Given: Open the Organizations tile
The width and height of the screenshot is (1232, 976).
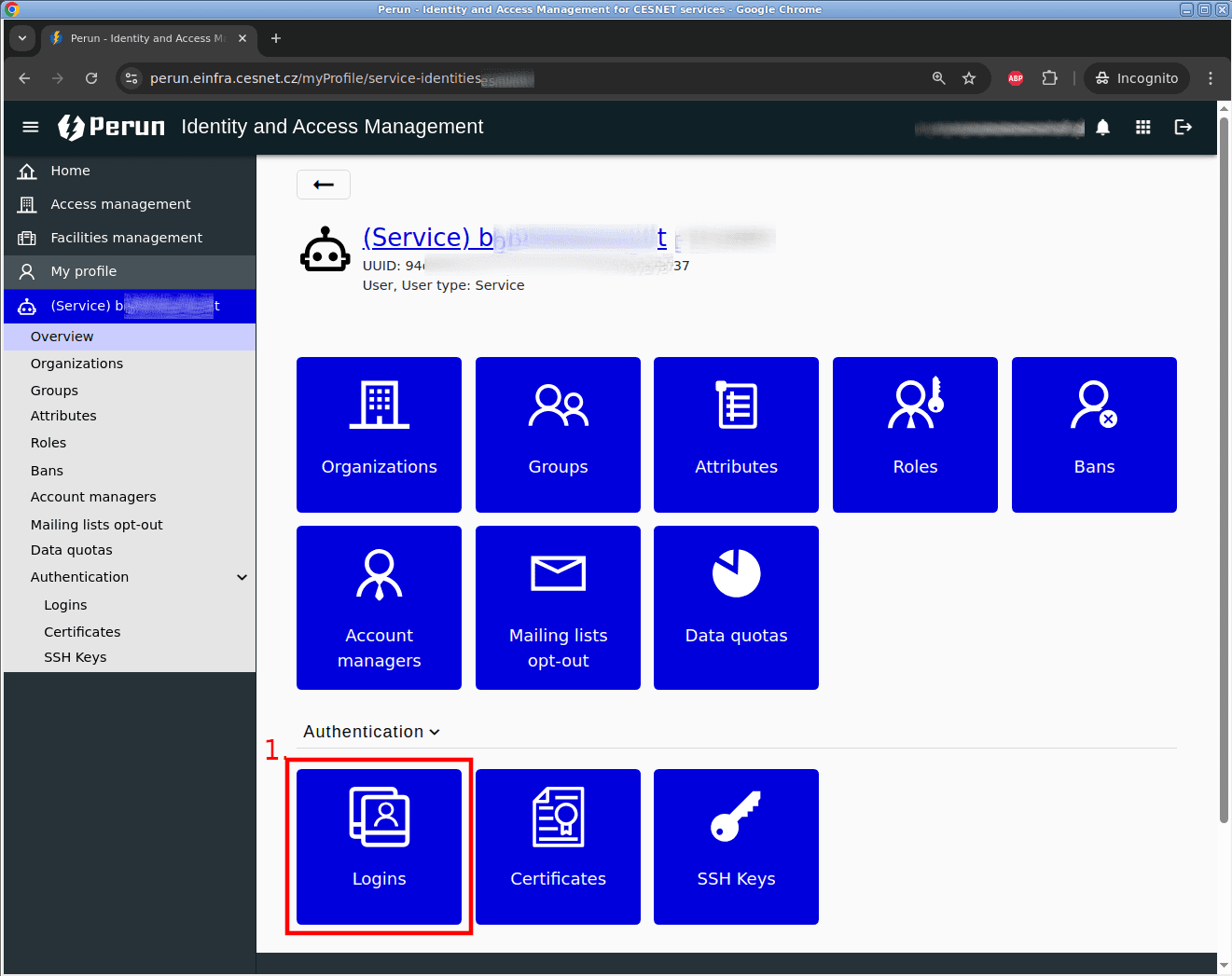Looking at the screenshot, I should pos(379,434).
